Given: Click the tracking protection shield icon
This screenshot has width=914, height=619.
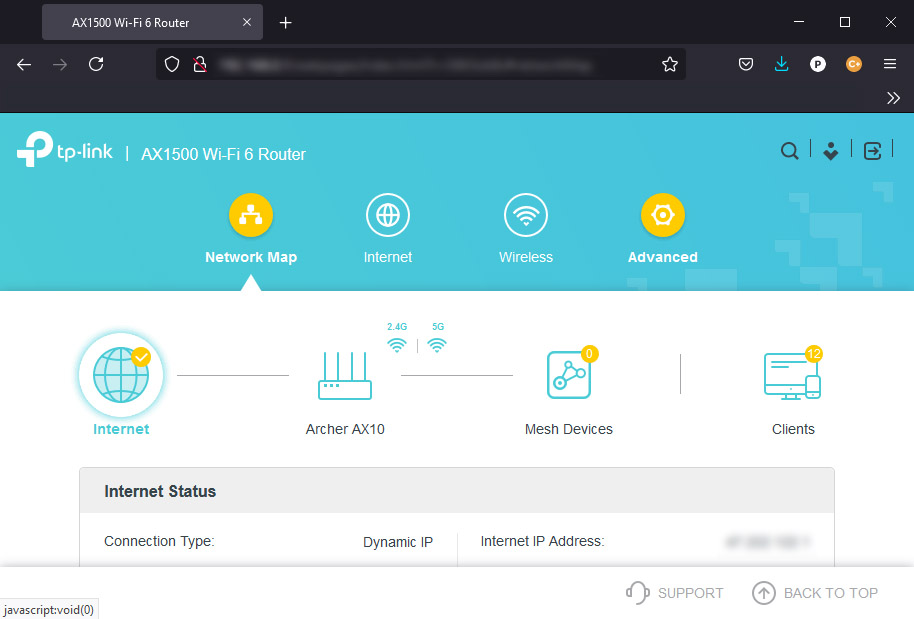Looking at the screenshot, I should point(172,64).
